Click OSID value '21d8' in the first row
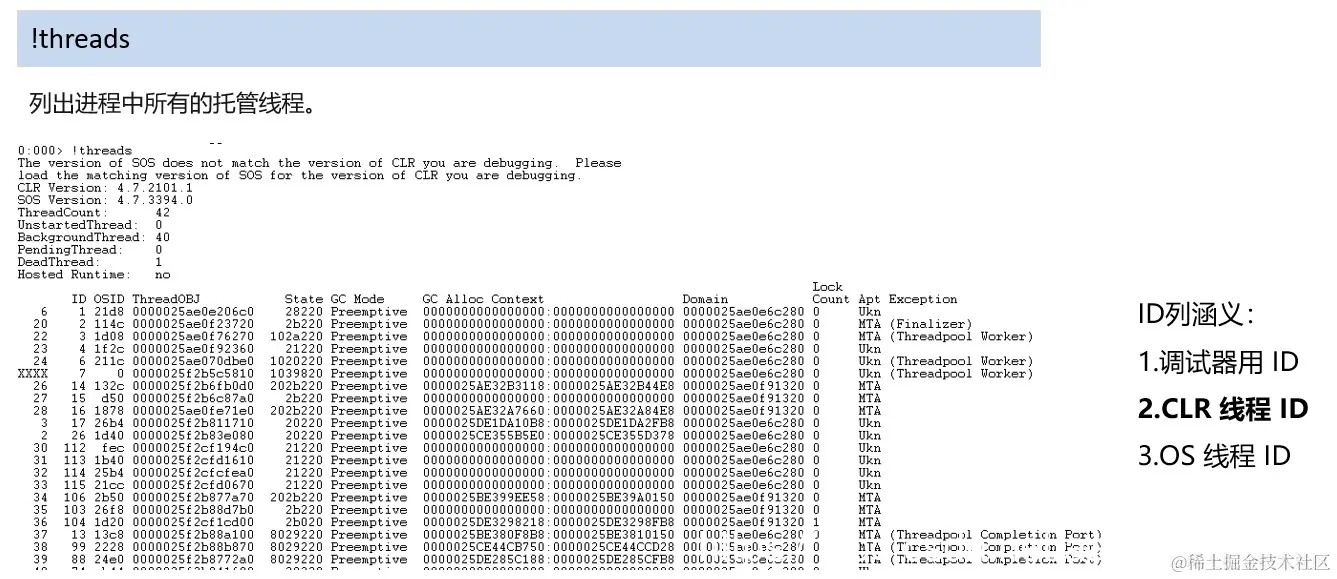 pyautogui.click(x=109, y=311)
